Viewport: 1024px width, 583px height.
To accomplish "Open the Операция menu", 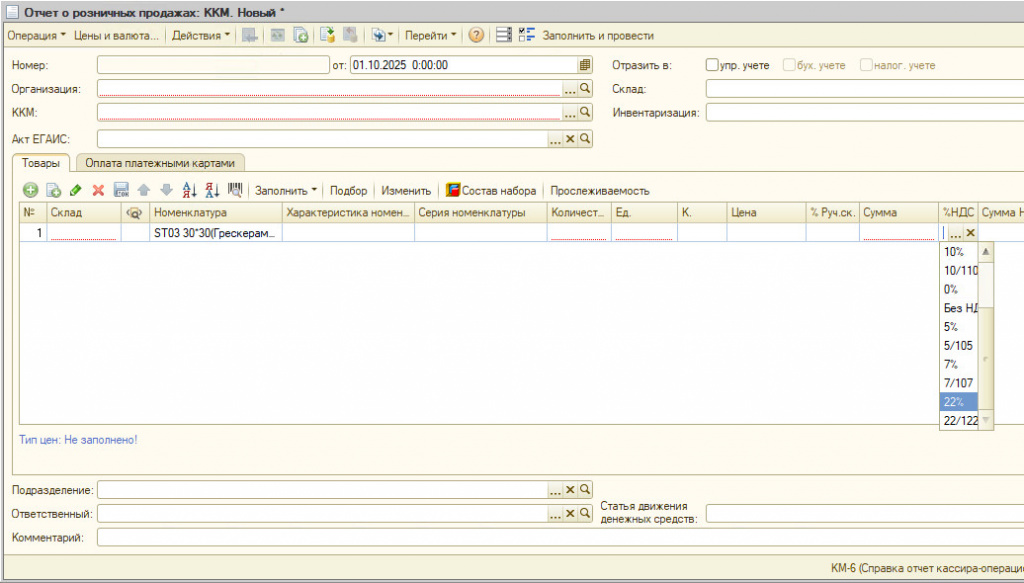I will [x=36, y=35].
